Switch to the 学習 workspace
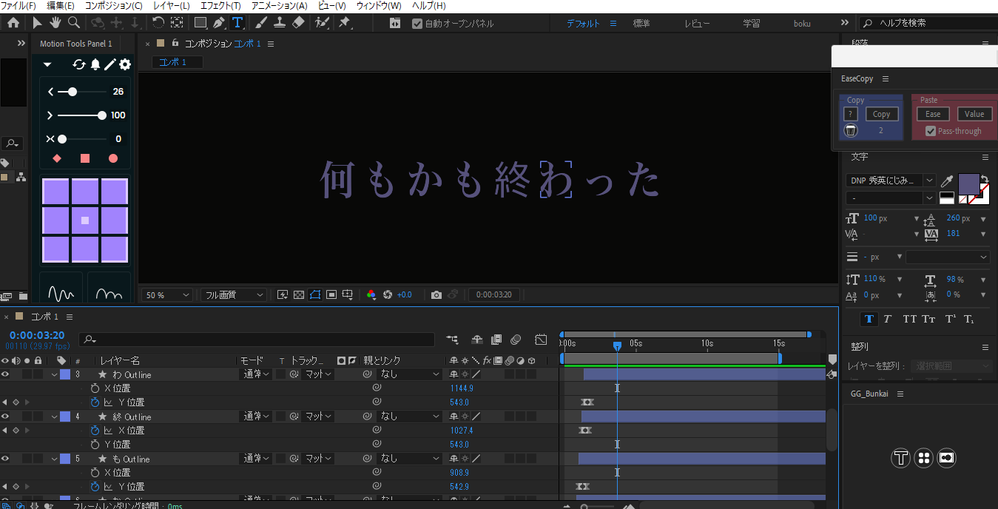 click(751, 23)
